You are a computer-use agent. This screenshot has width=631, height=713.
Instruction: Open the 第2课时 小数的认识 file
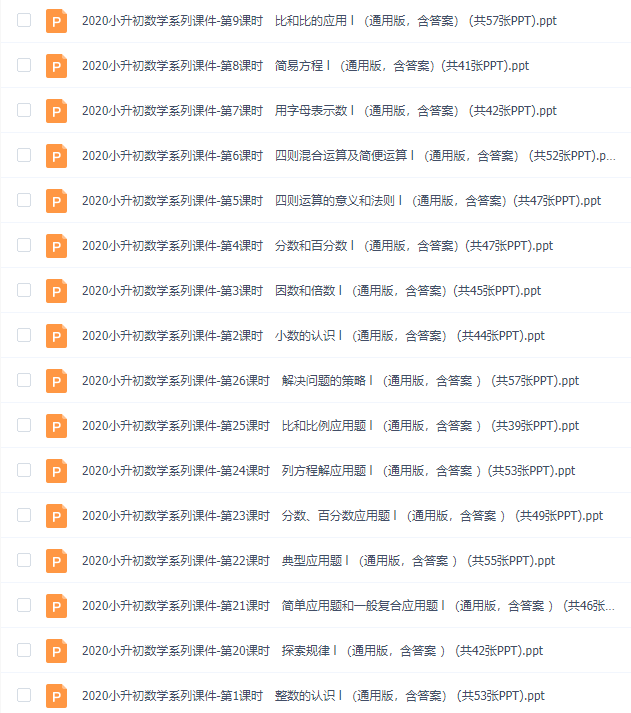[313, 336]
